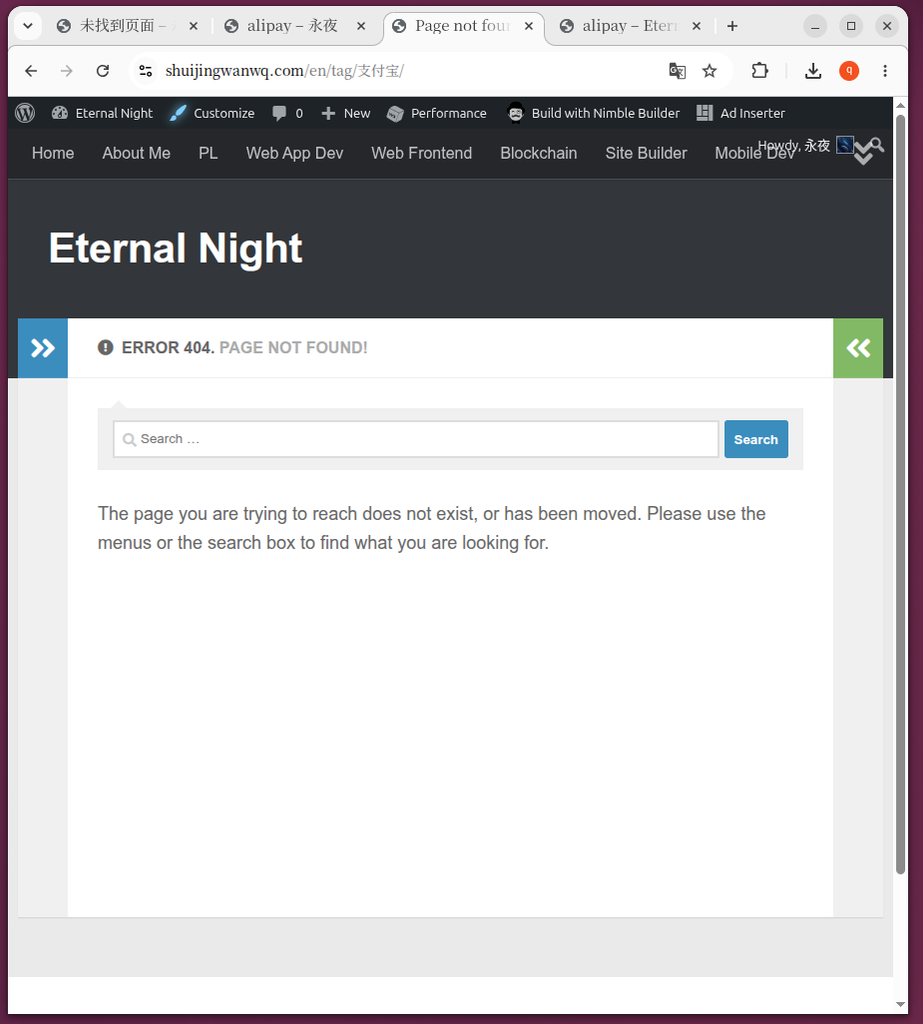Screen dimensions: 923x1024
Task: Click the blue Search button
Action: coord(756,439)
